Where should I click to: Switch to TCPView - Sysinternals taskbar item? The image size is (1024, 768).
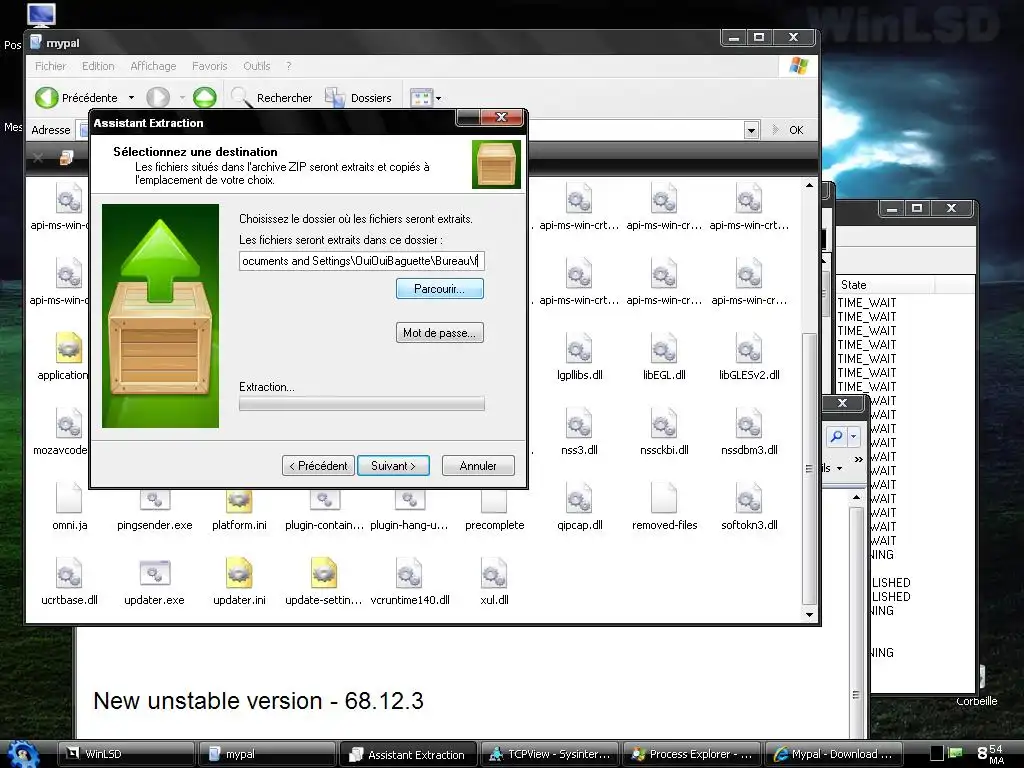(549, 754)
